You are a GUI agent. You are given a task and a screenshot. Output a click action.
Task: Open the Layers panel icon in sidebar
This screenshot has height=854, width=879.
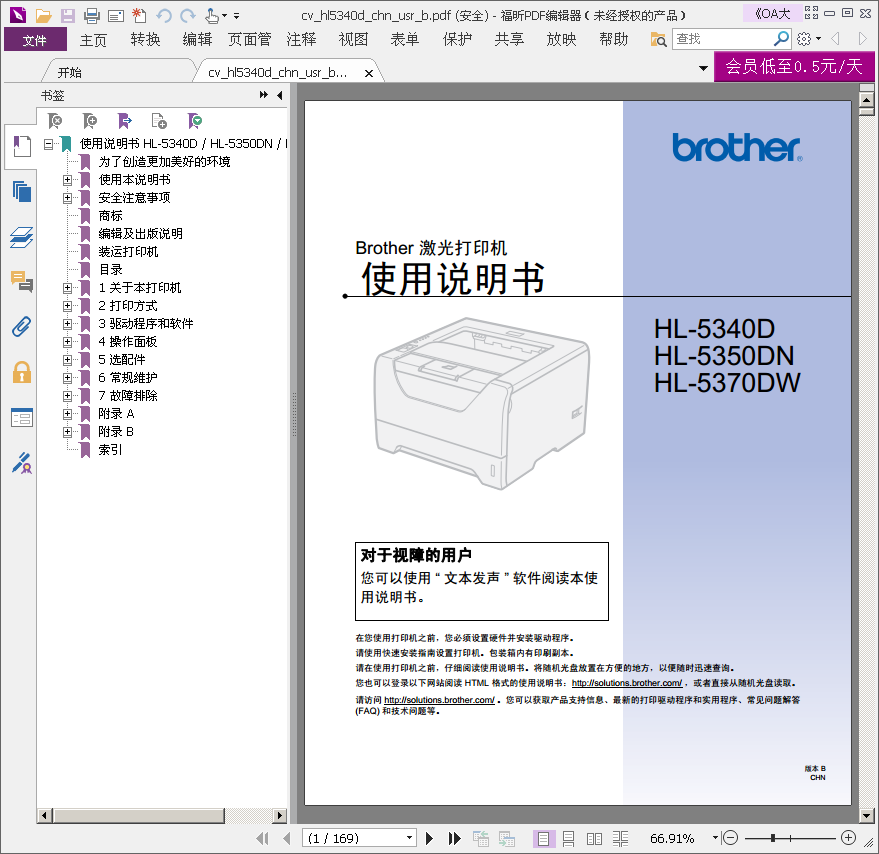(x=21, y=237)
